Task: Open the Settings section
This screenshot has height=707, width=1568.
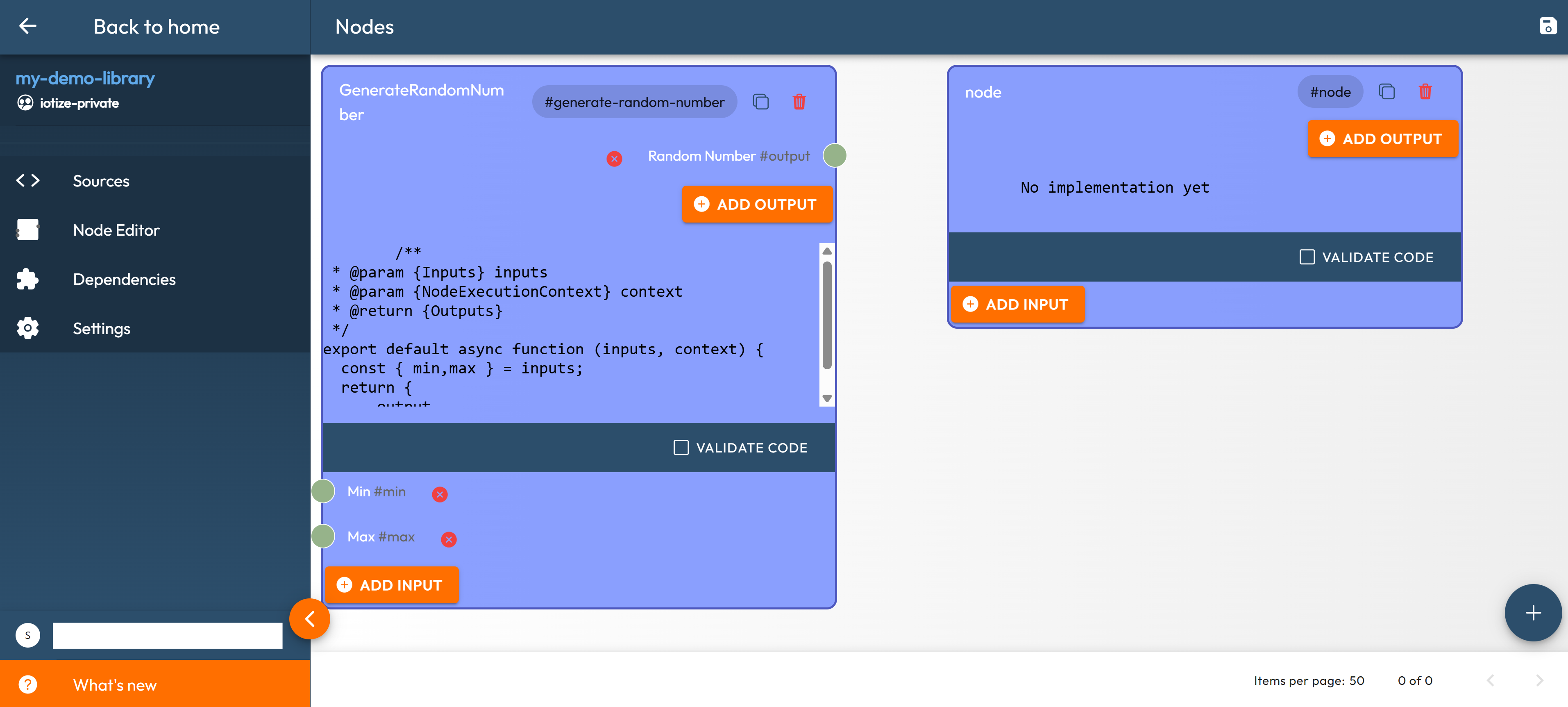Action: 101,328
